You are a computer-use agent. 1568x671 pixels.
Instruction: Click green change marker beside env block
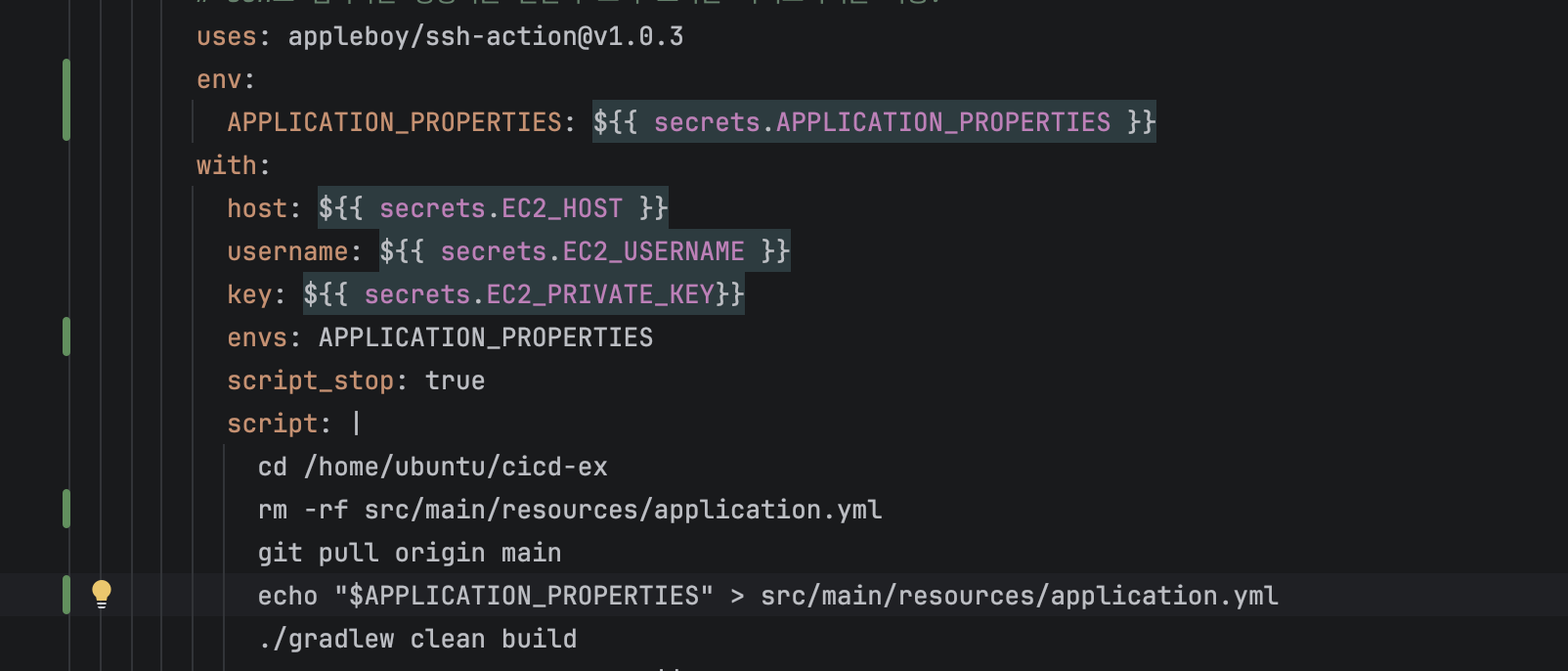[65, 100]
